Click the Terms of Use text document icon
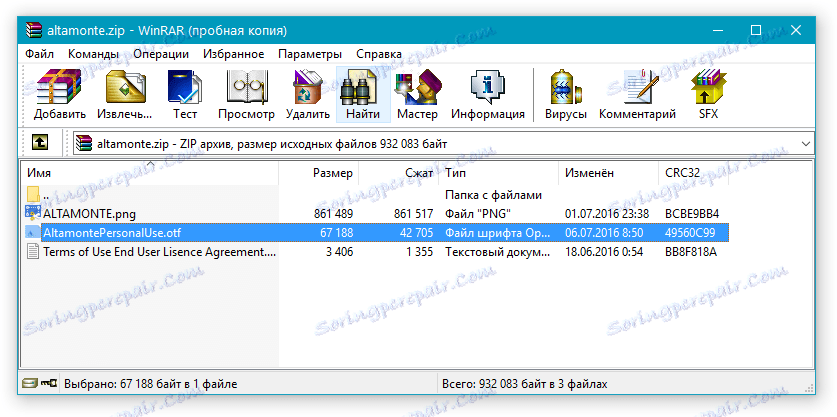 tap(33, 252)
